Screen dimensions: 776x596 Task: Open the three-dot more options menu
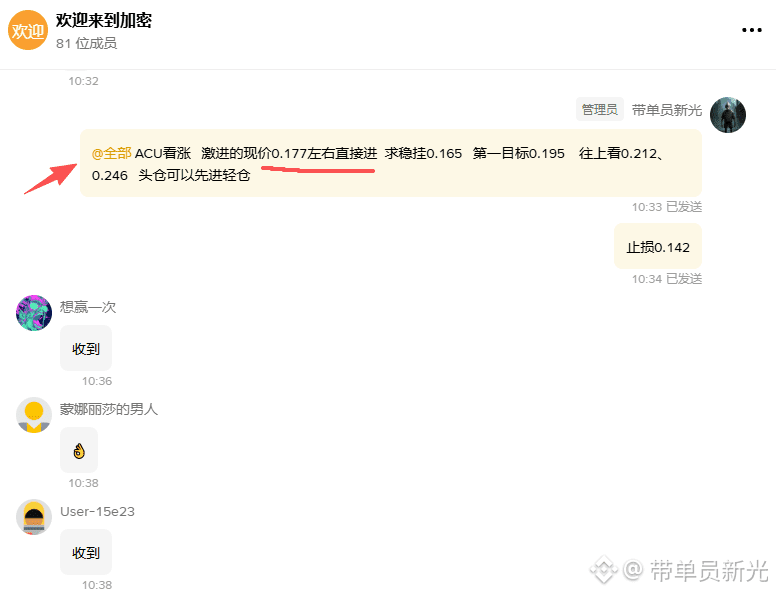(751, 30)
